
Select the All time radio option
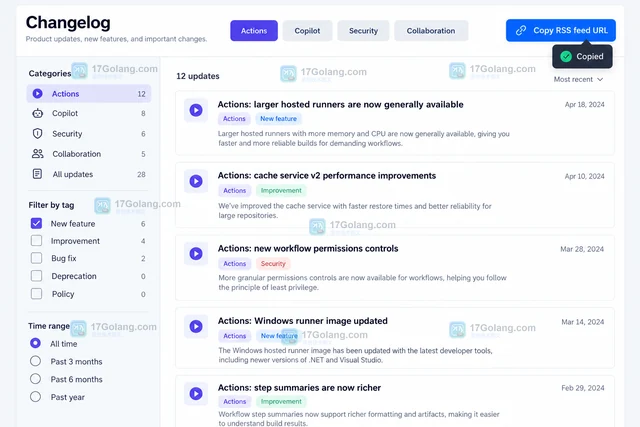point(36,343)
